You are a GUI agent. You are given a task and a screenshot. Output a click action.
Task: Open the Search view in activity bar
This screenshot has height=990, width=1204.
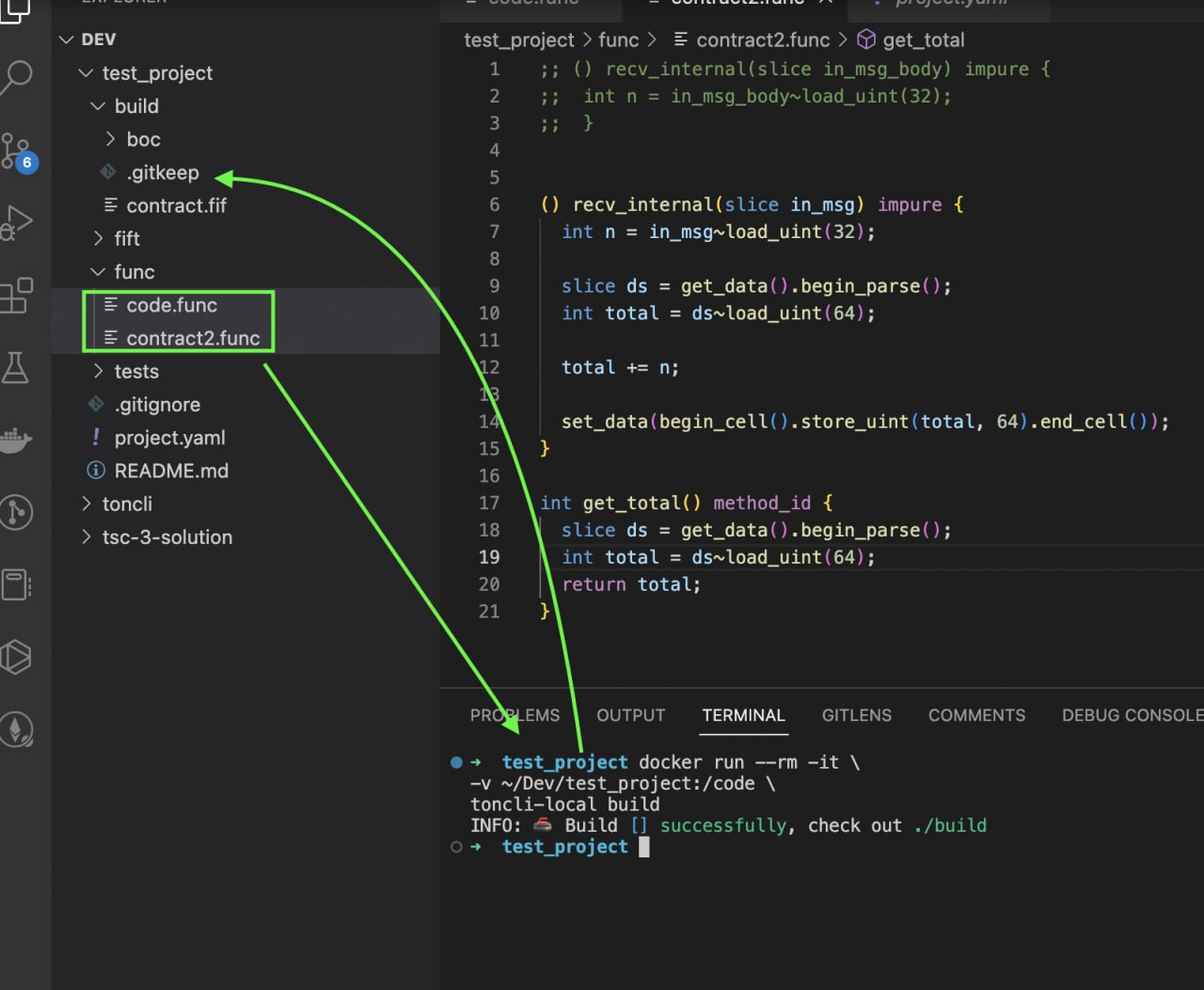click(x=16, y=76)
